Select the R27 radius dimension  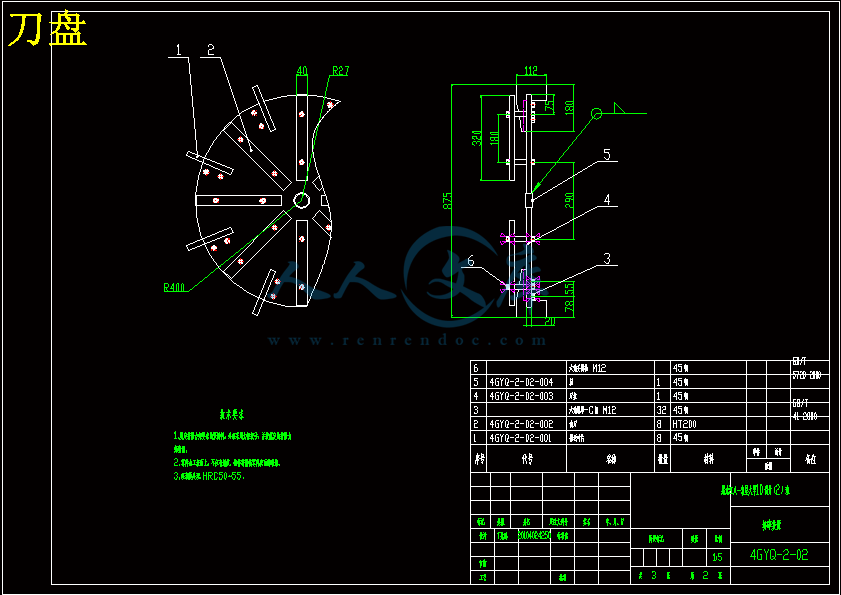click(x=341, y=70)
